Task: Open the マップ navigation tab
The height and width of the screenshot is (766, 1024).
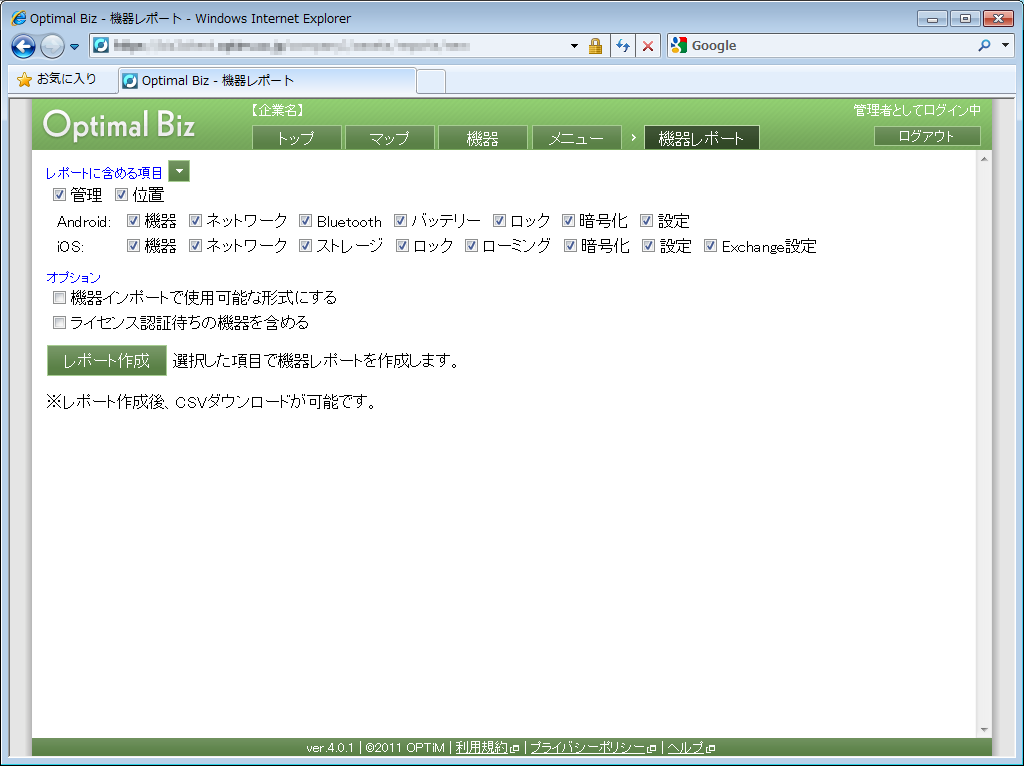Action: coord(390,138)
